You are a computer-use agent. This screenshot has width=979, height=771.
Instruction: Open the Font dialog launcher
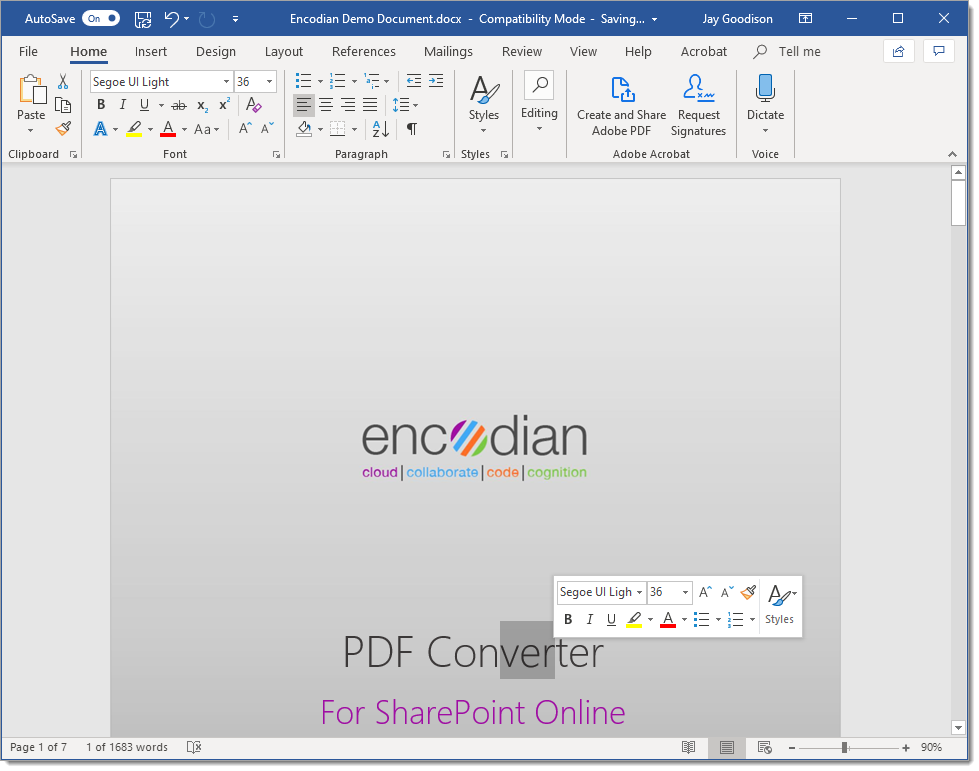click(276, 155)
